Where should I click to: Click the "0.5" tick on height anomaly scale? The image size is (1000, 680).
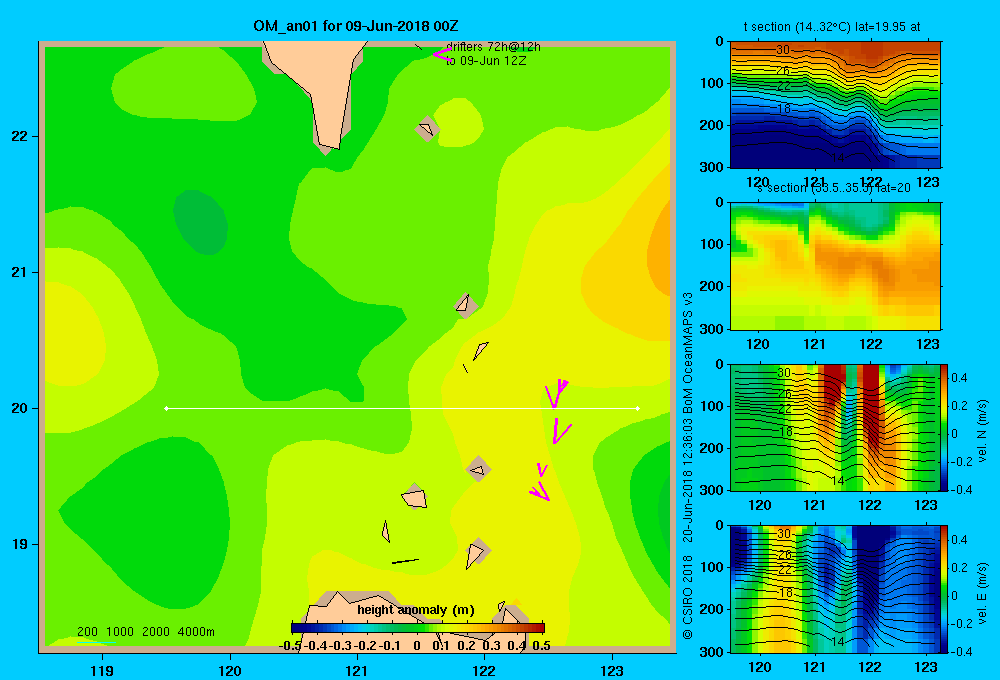click(541, 646)
